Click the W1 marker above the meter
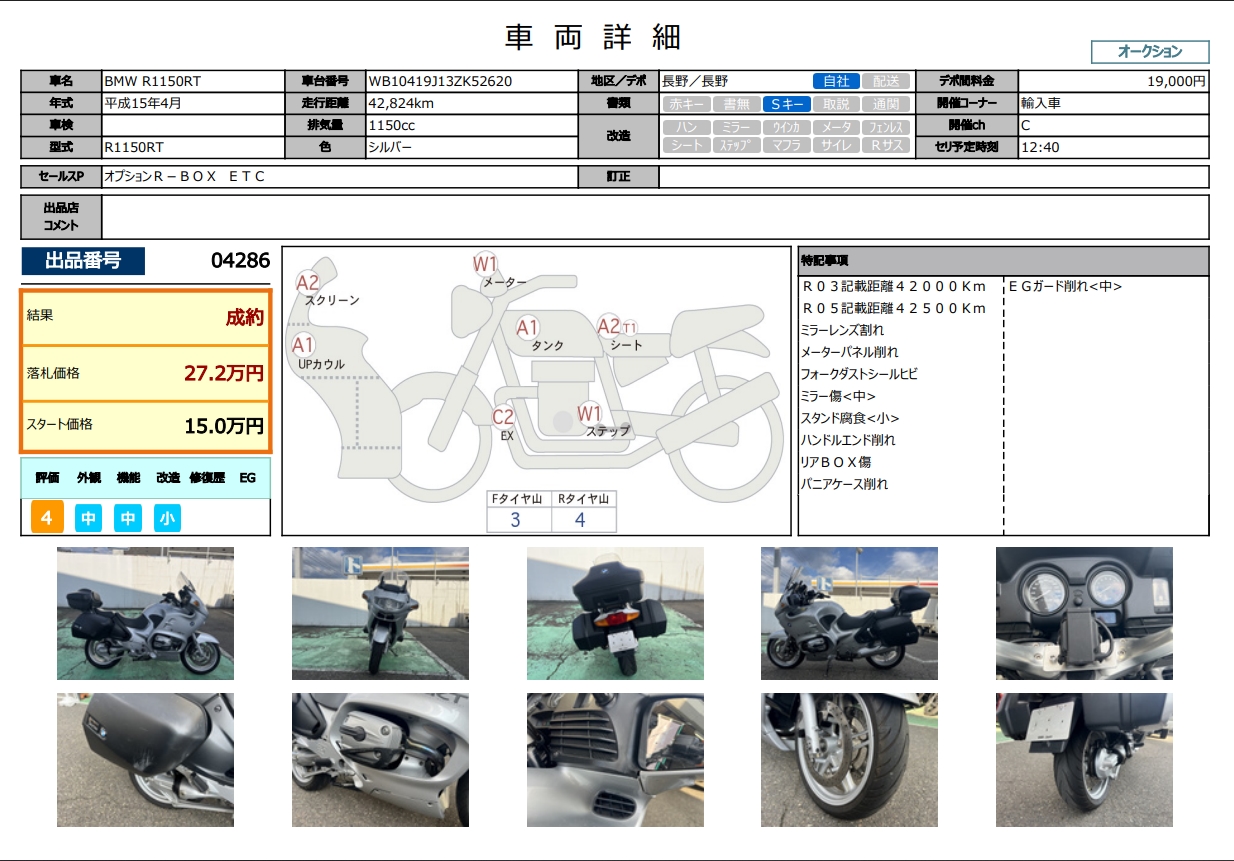The height and width of the screenshot is (861, 1234). click(x=485, y=264)
